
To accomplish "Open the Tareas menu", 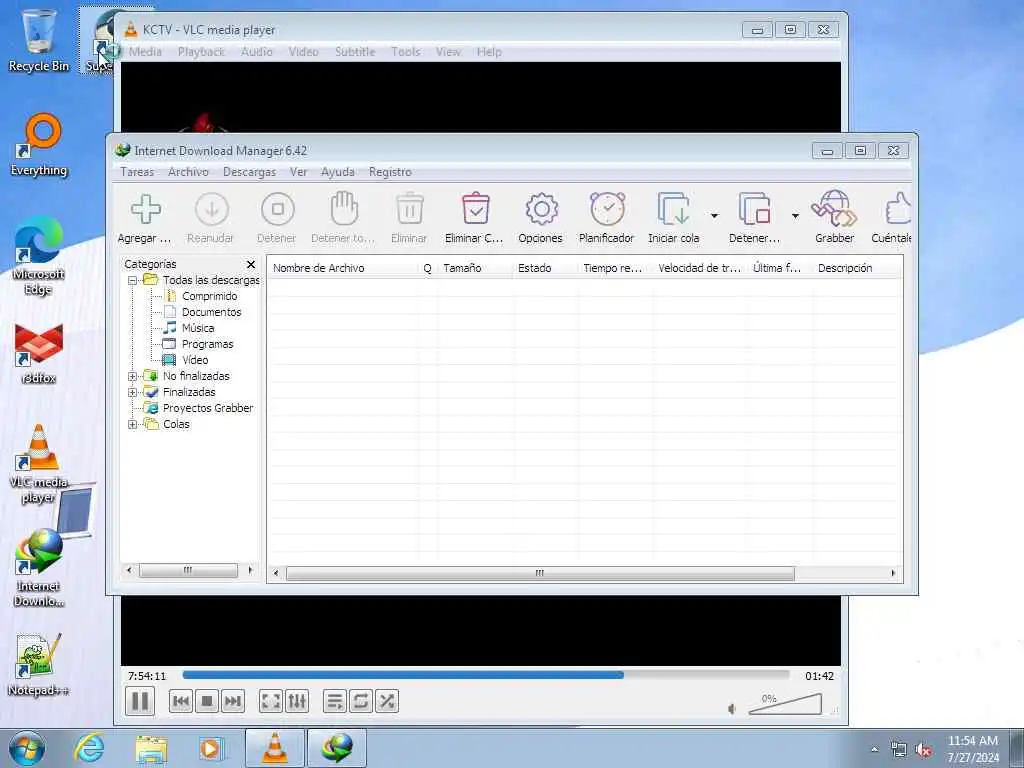I will pos(137,172).
